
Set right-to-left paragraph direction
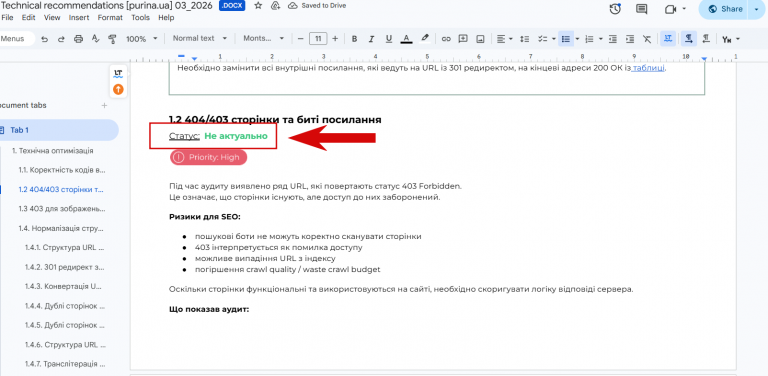coord(706,39)
